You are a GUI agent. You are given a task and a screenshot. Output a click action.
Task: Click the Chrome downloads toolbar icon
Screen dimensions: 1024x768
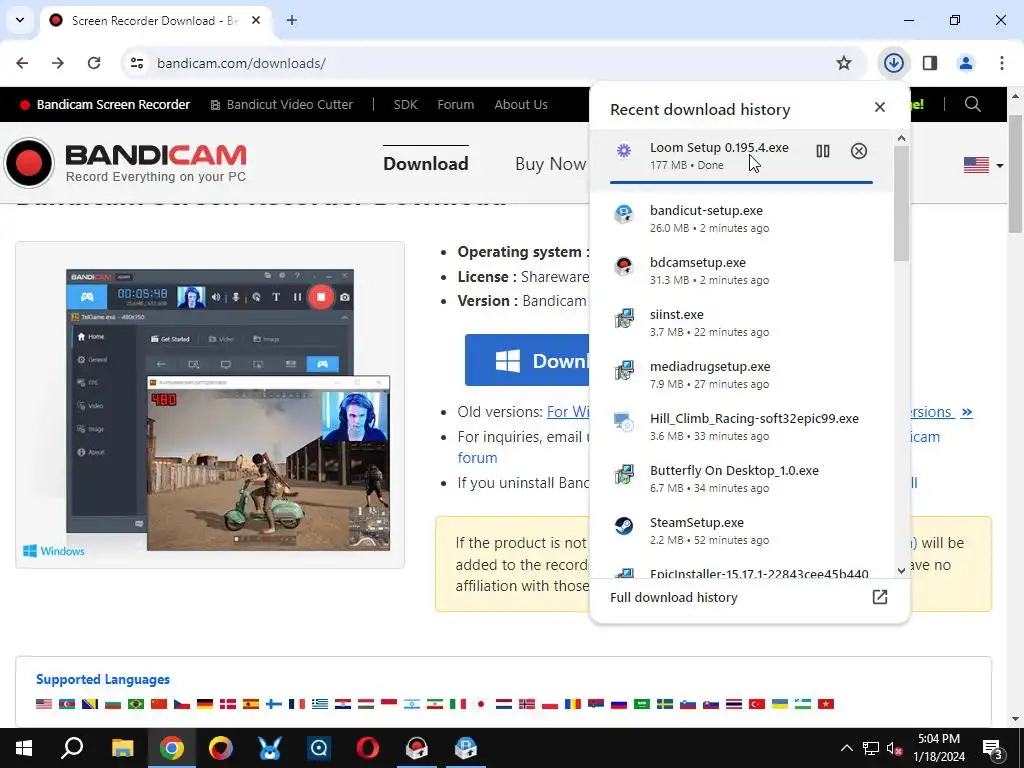893,63
